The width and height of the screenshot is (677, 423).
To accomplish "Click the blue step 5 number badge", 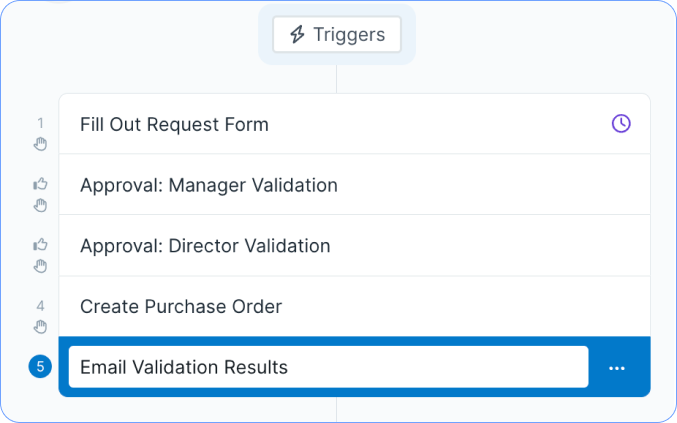I will (40, 367).
